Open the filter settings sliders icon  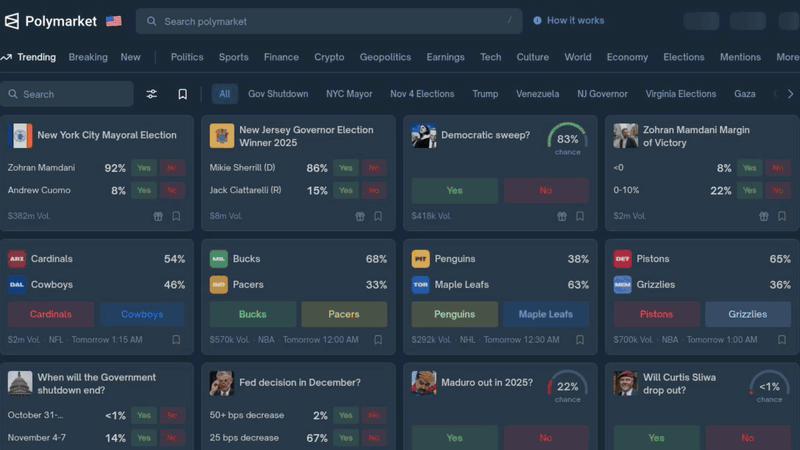pos(152,94)
